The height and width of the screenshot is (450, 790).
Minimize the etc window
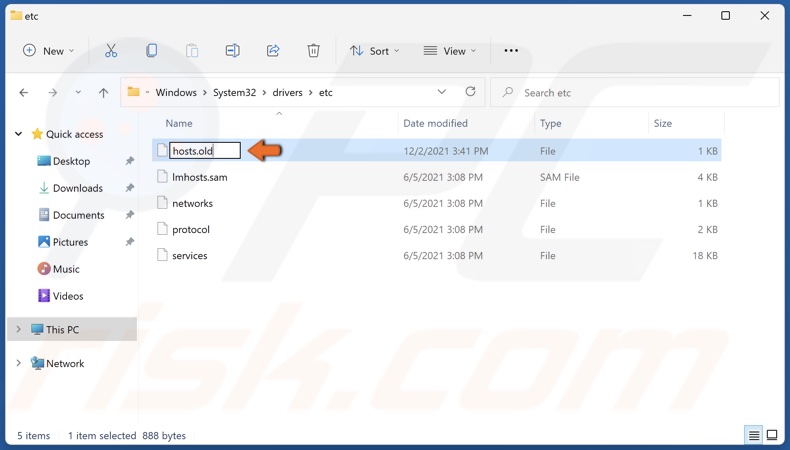point(687,16)
